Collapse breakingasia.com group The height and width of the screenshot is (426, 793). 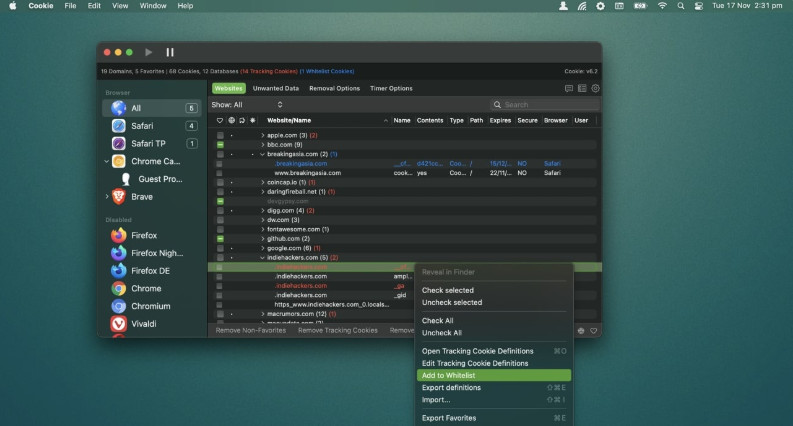click(262, 154)
